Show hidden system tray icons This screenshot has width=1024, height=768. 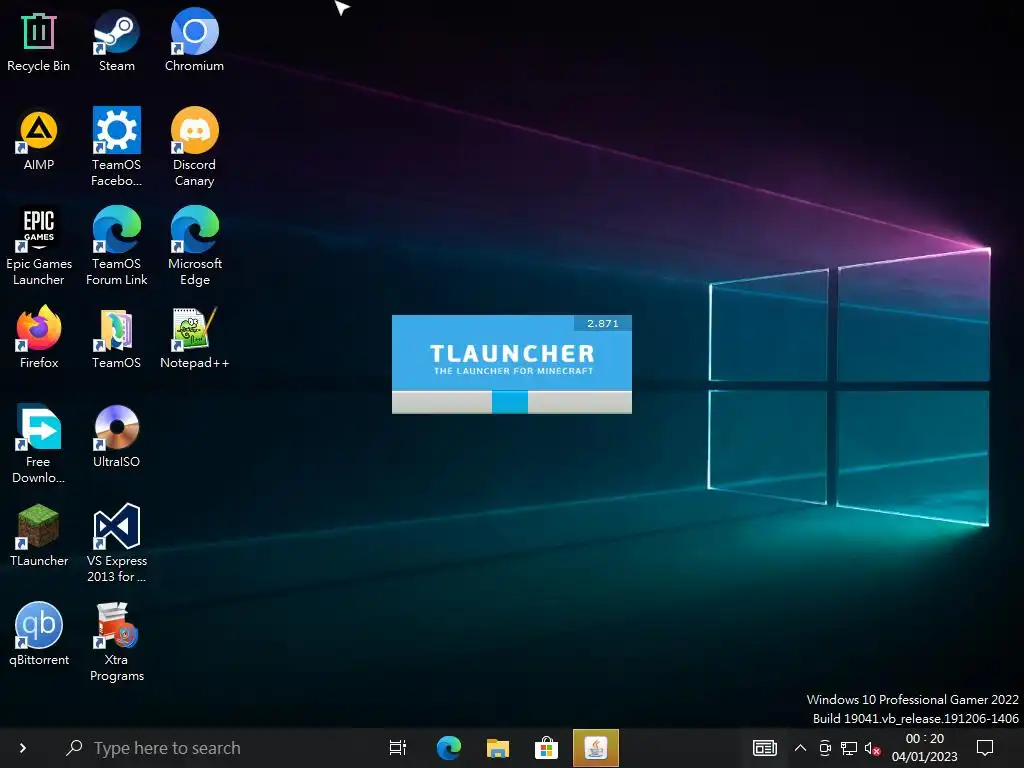point(800,748)
